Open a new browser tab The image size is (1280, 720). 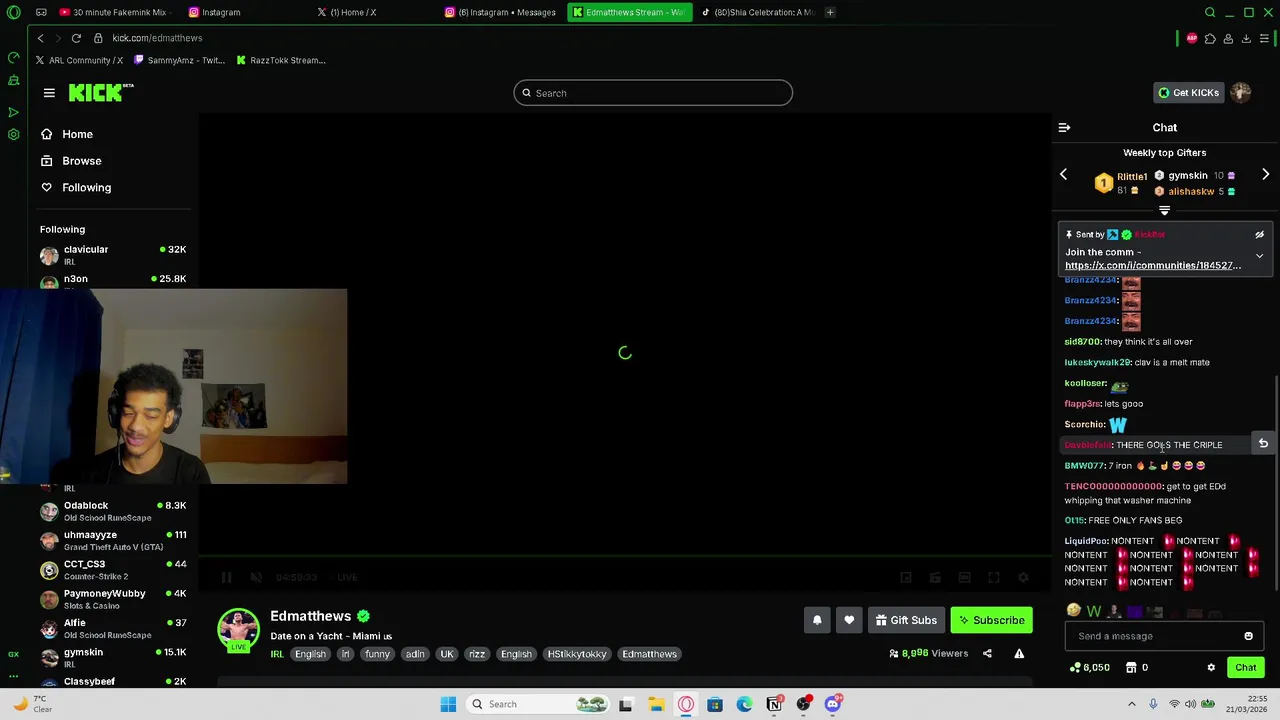point(830,12)
